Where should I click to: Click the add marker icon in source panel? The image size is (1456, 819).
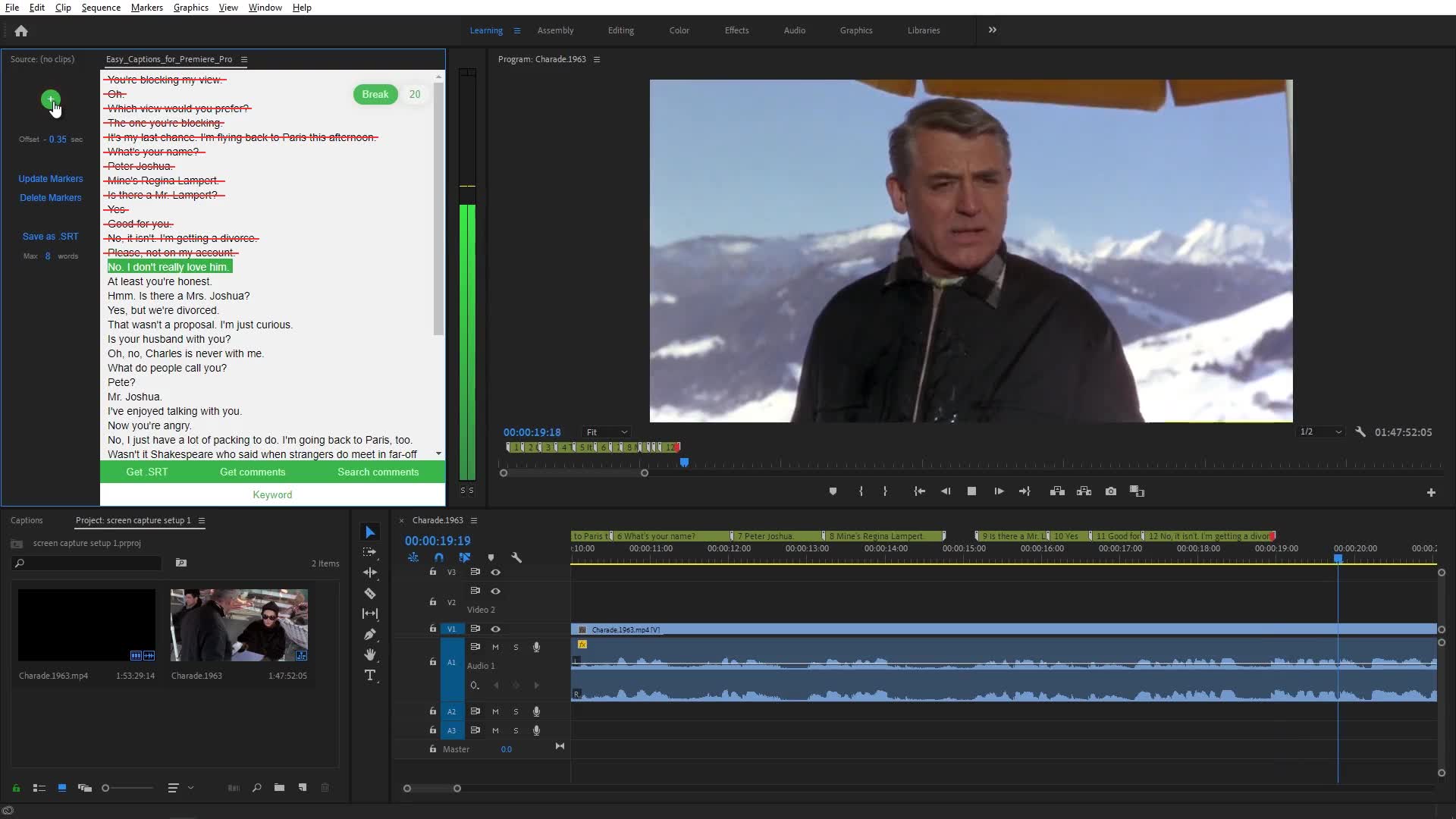pyautogui.click(x=50, y=99)
